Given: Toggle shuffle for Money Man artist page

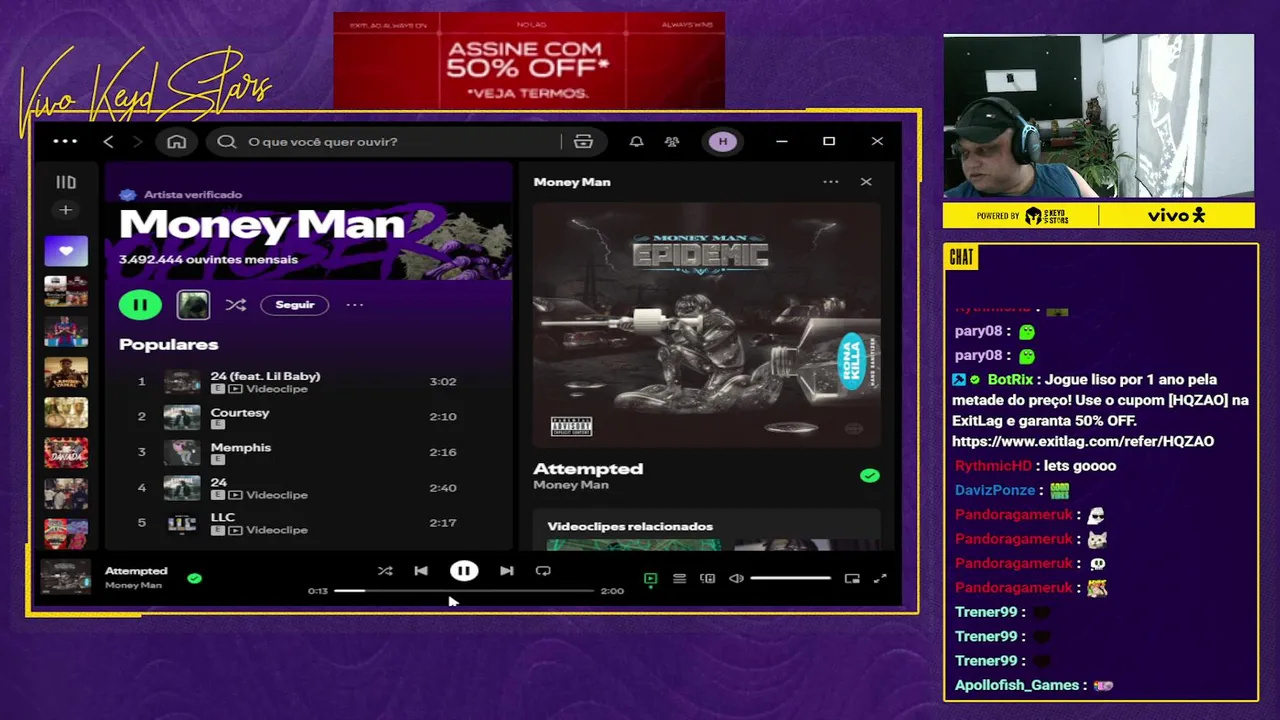Looking at the screenshot, I should pyautogui.click(x=235, y=305).
